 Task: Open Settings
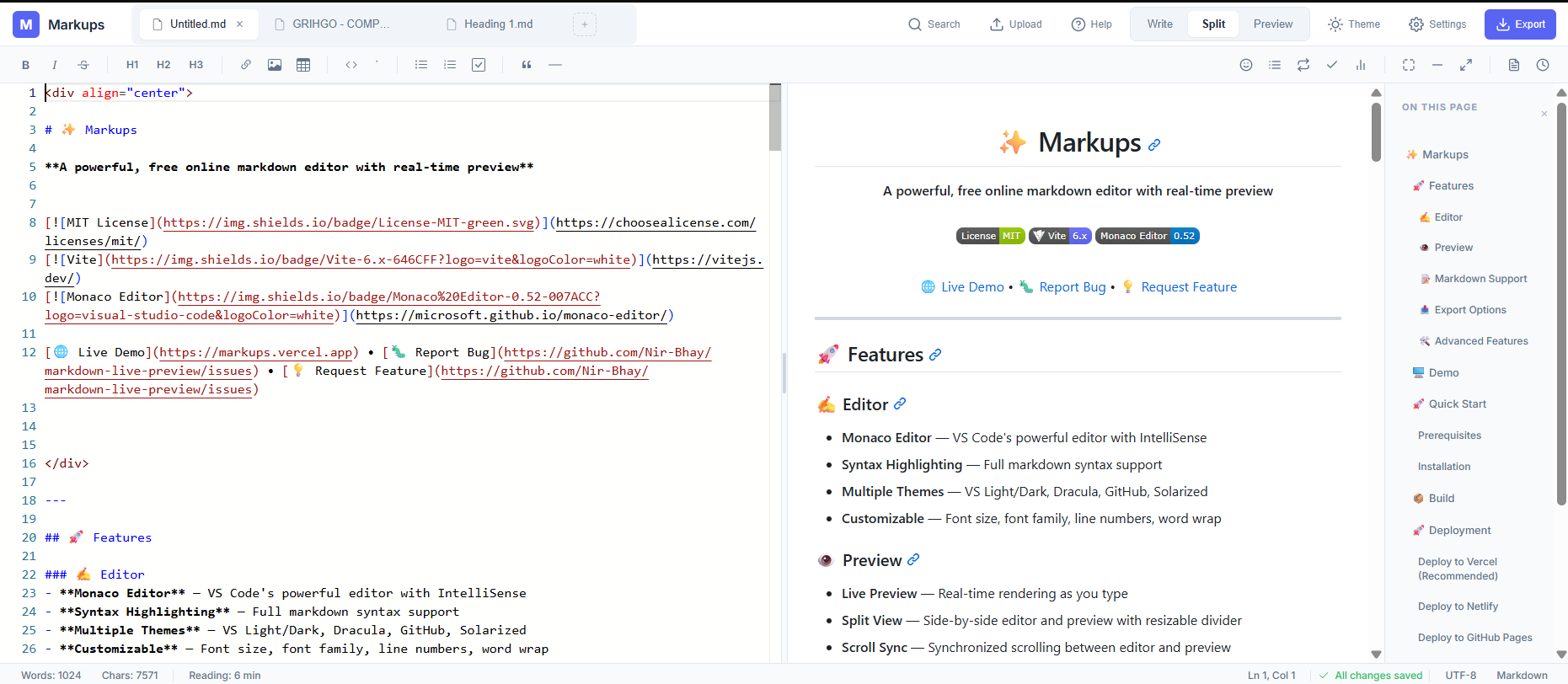tap(1437, 24)
